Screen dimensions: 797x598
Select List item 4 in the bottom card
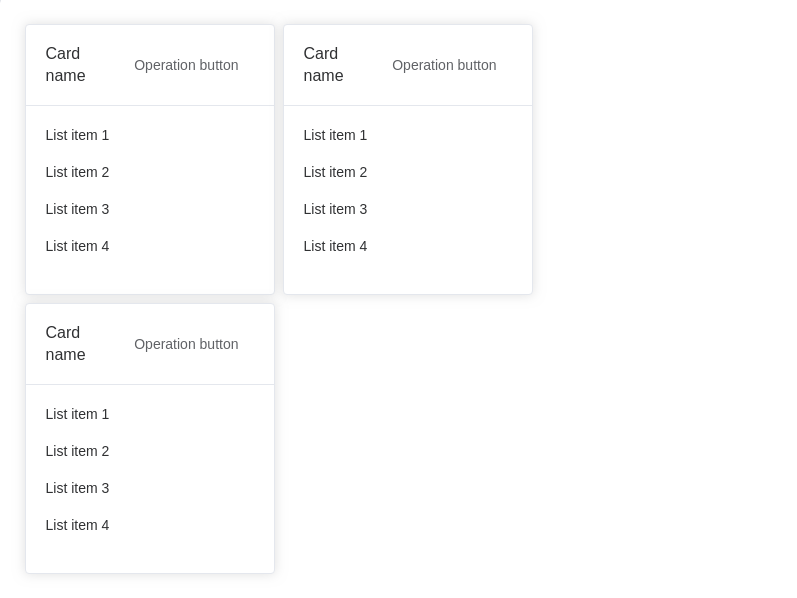click(77, 525)
